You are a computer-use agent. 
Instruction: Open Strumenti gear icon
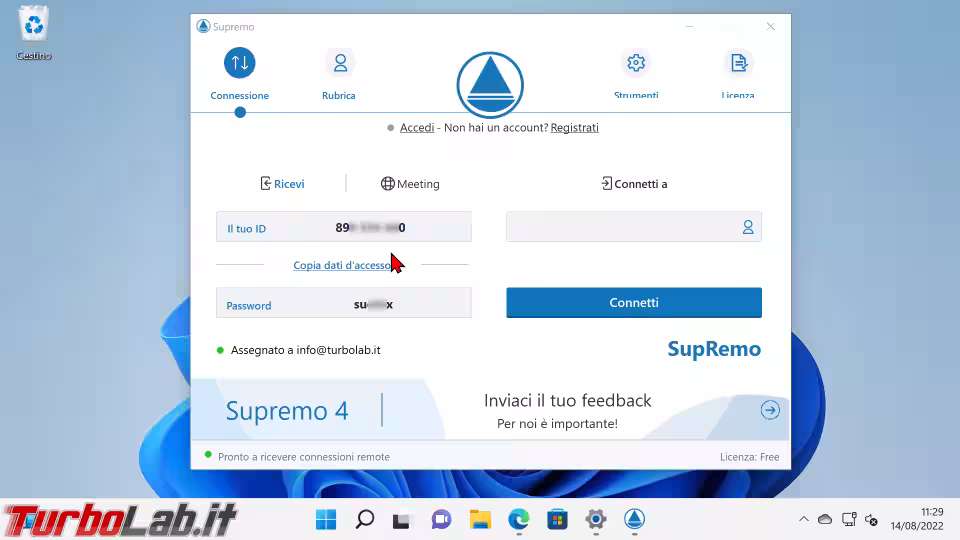(636, 62)
